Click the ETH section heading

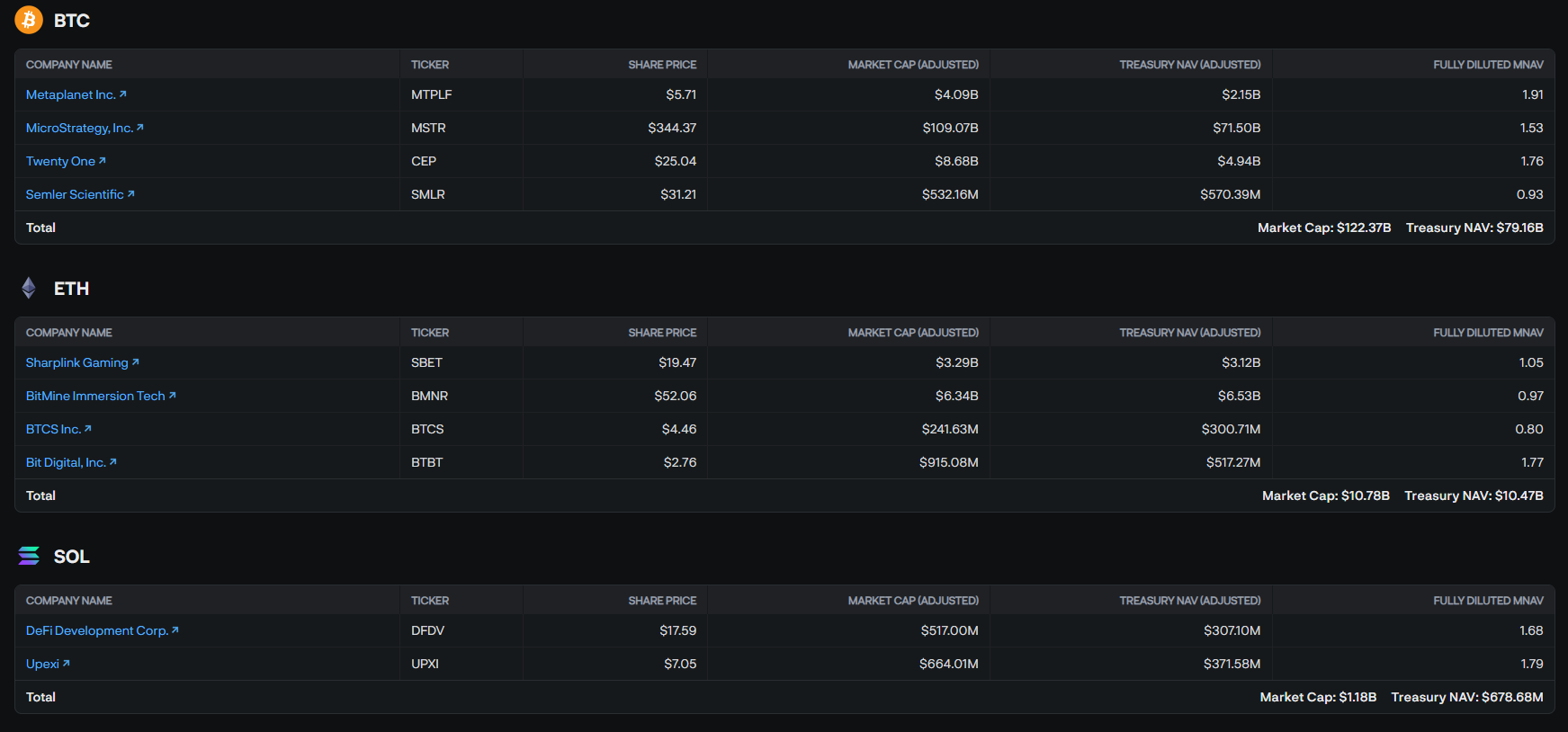71,289
